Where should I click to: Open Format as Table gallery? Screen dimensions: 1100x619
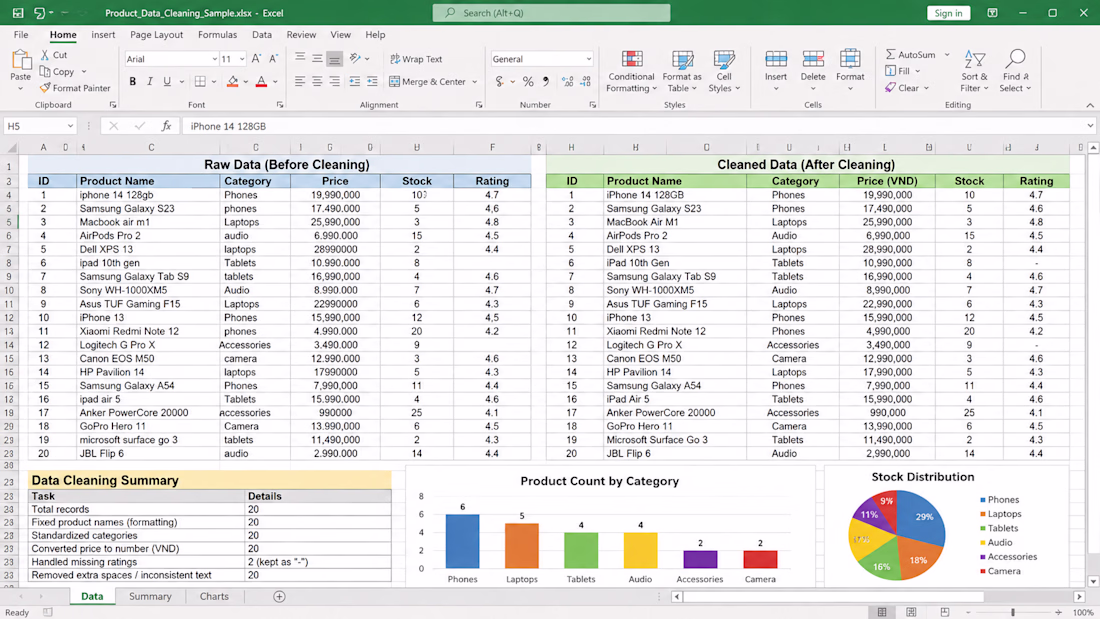click(x=681, y=71)
